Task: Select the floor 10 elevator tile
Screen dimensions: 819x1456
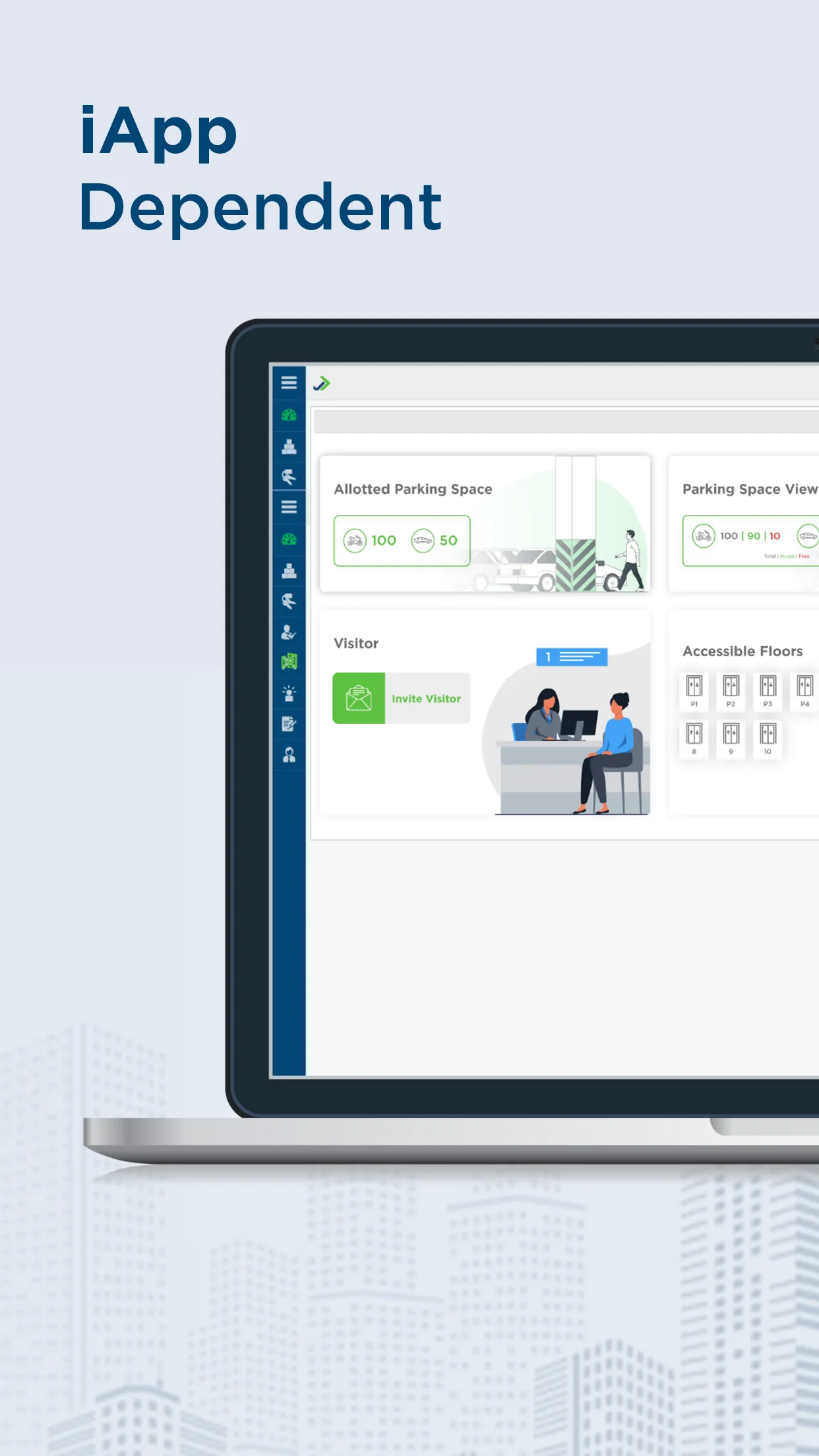Action: [x=768, y=739]
